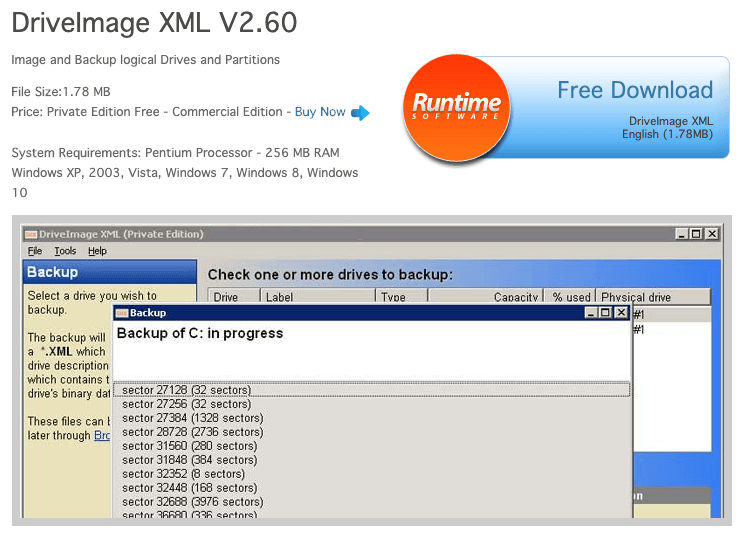Click the % used column header

pos(570,296)
